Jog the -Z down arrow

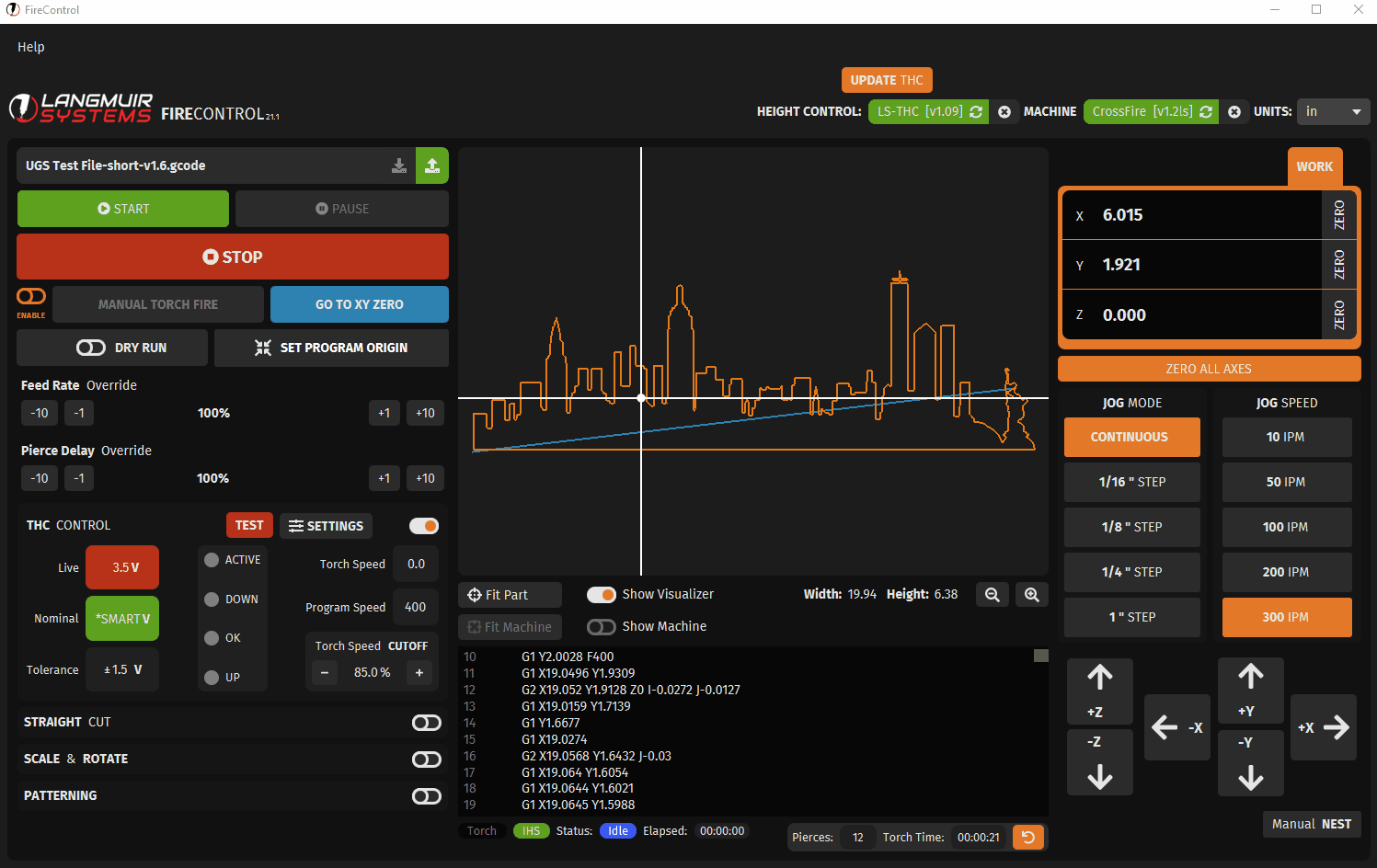(x=1100, y=762)
